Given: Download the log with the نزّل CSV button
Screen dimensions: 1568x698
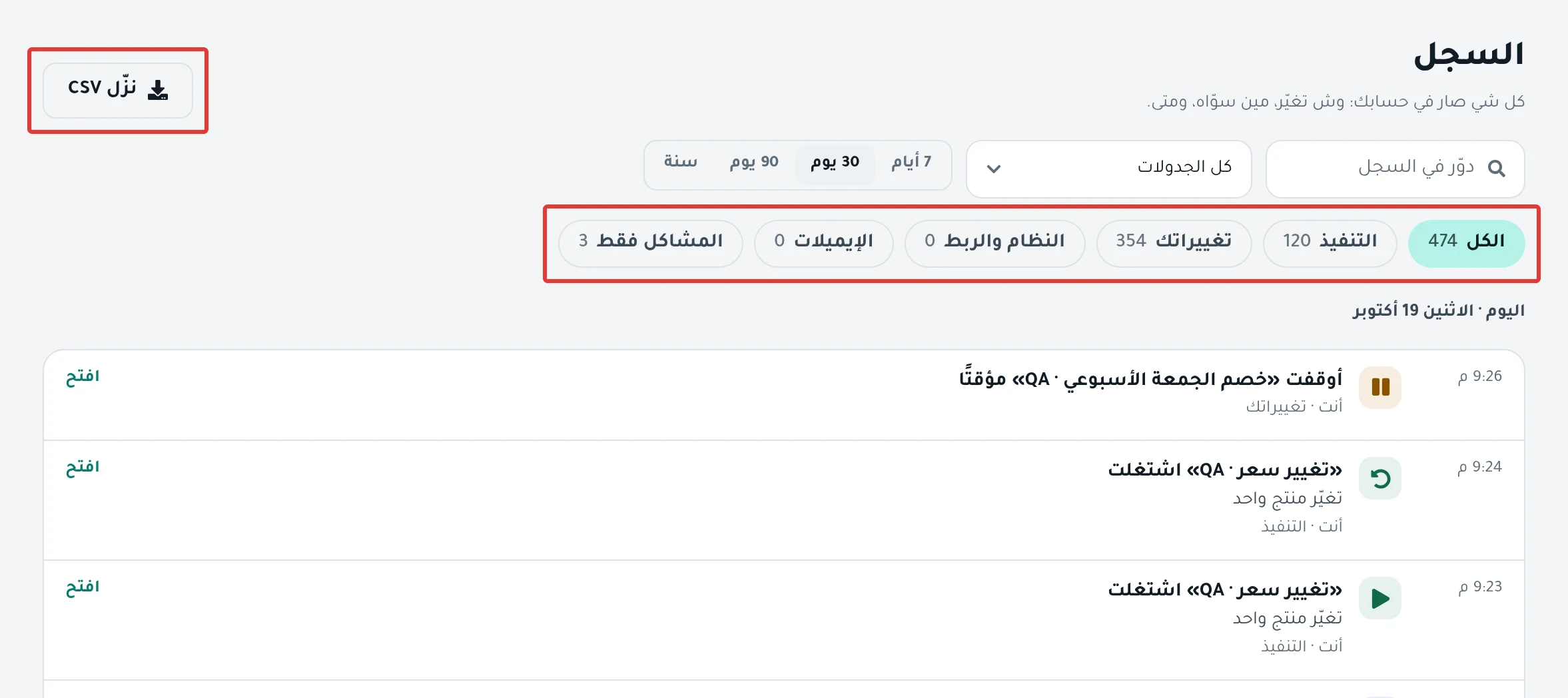Looking at the screenshot, I should coord(118,90).
